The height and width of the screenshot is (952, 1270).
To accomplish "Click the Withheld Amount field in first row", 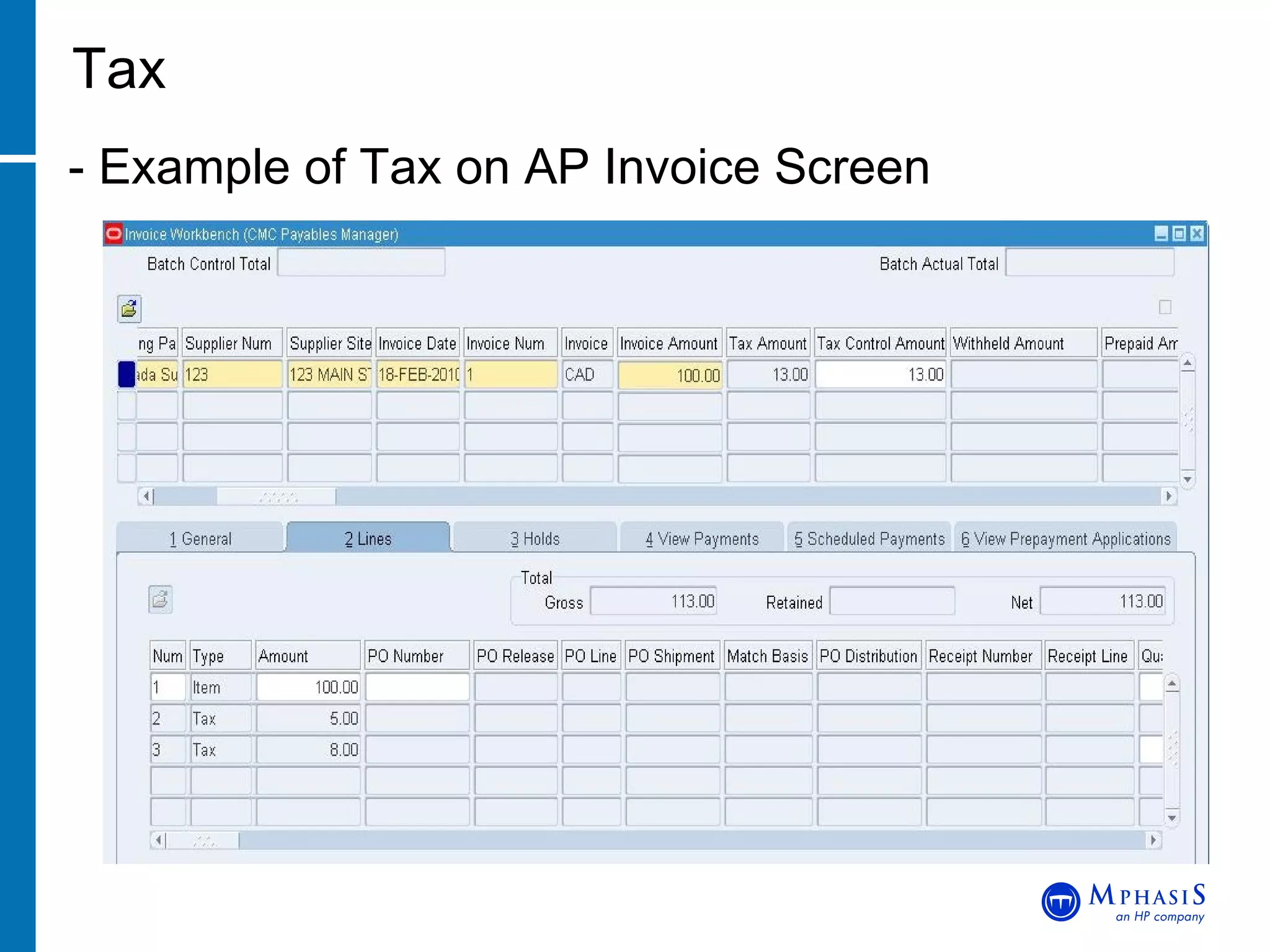I will [1024, 374].
